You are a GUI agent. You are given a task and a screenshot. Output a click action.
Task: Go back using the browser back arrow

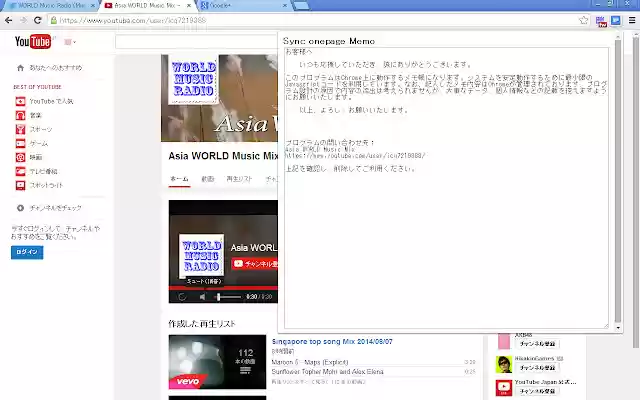[x=8, y=20]
